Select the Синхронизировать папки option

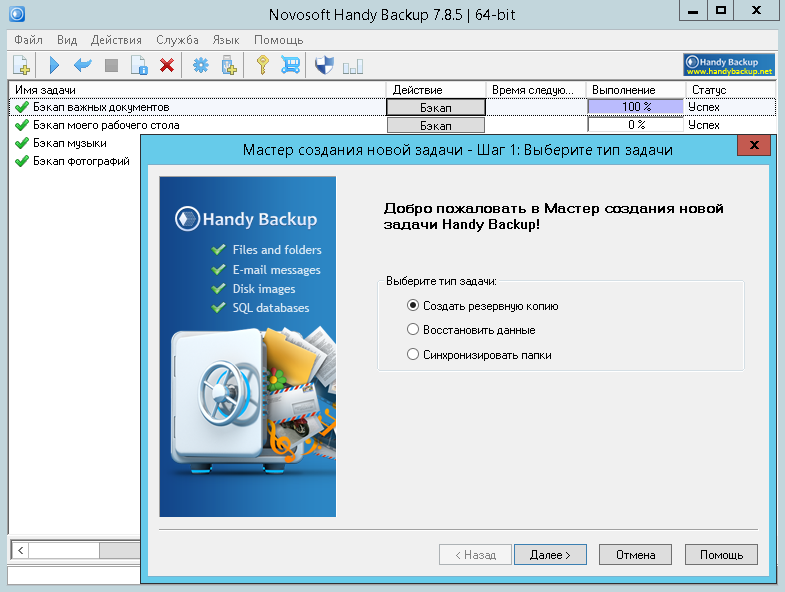[x=479, y=355]
